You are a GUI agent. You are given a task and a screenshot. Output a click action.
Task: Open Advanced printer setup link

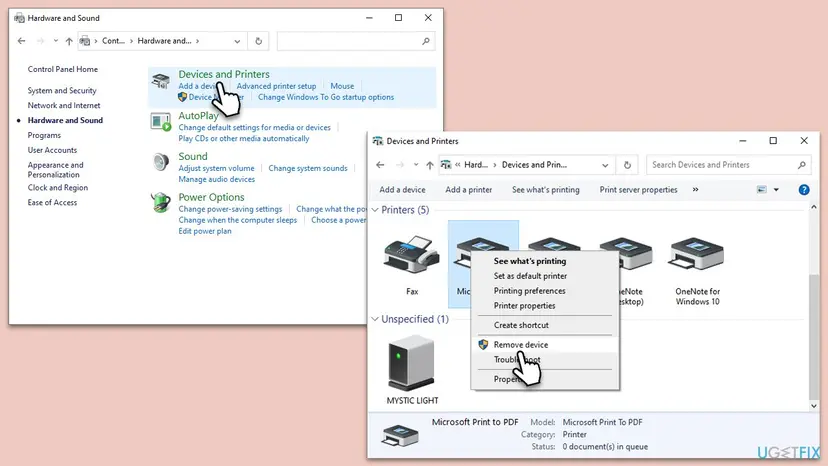[x=276, y=86]
